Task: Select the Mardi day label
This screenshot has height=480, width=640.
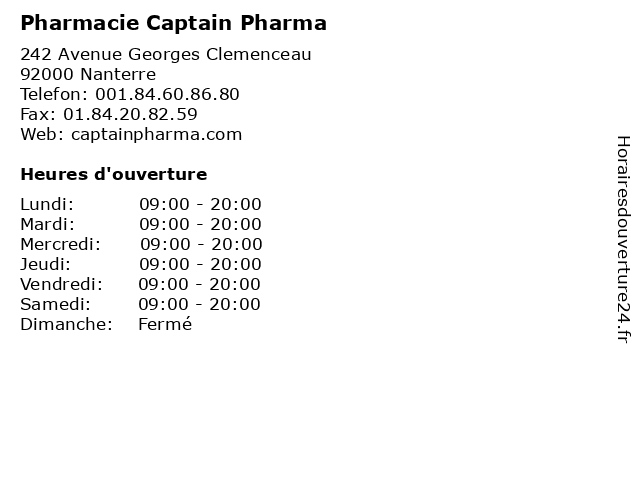Action: (48, 224)
